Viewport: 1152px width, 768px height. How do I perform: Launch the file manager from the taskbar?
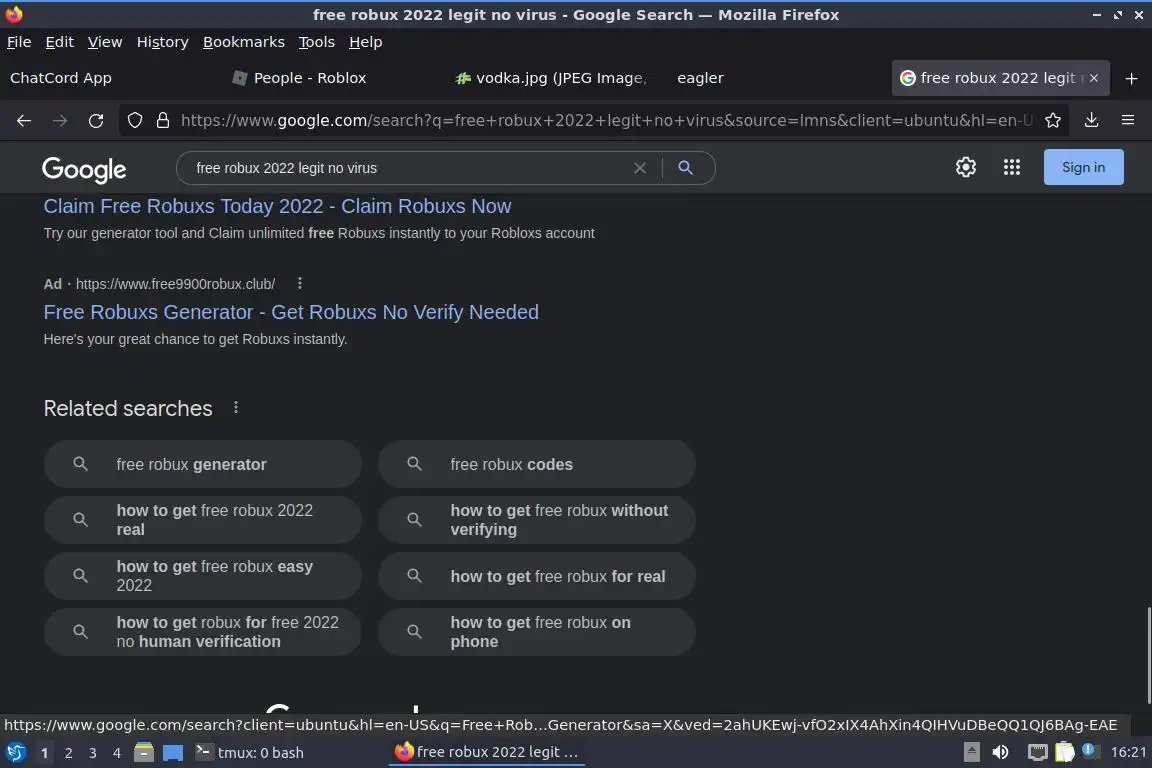tap(144, 752)
